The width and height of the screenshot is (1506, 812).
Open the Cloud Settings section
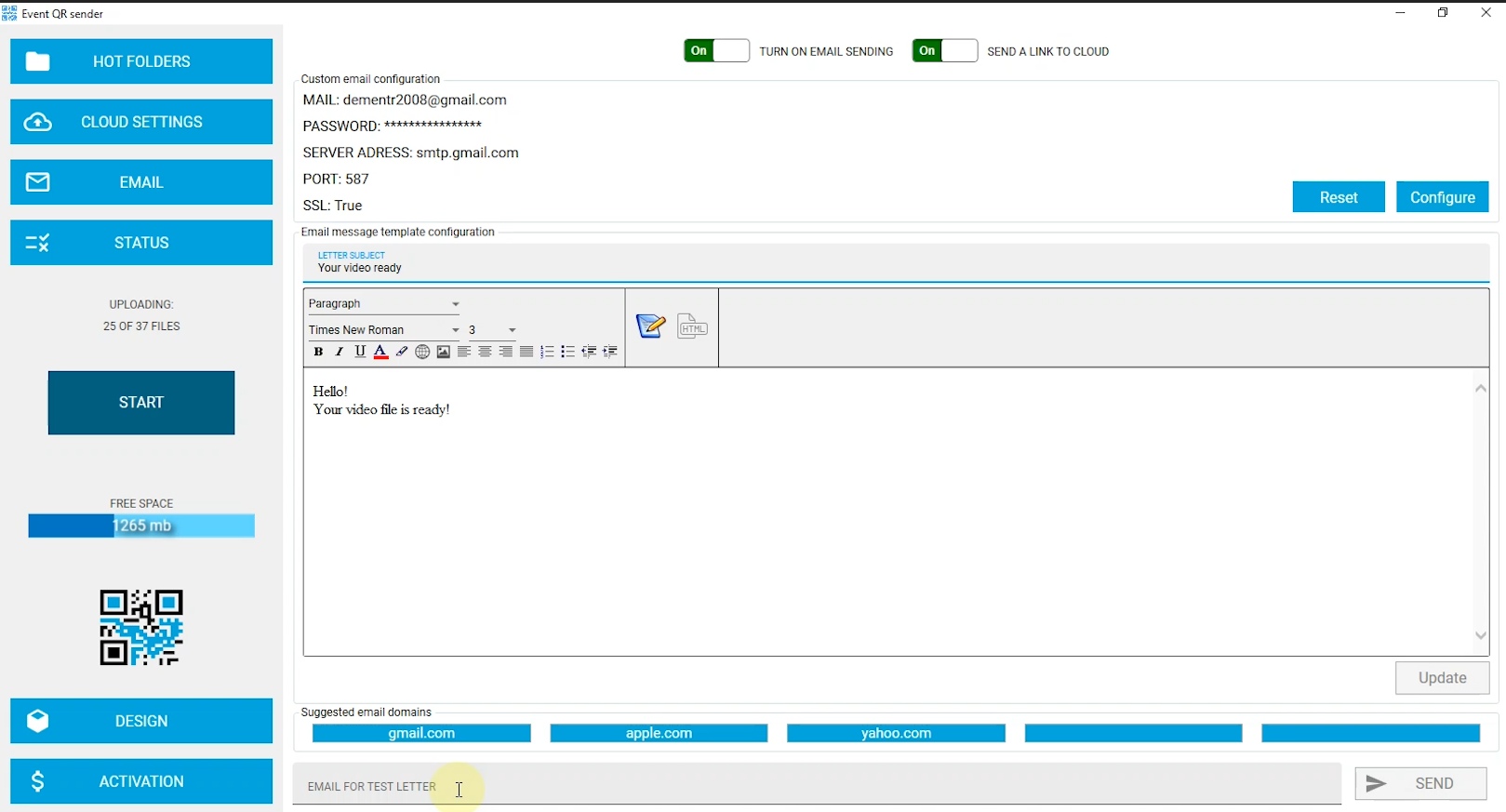click(141, 122)
